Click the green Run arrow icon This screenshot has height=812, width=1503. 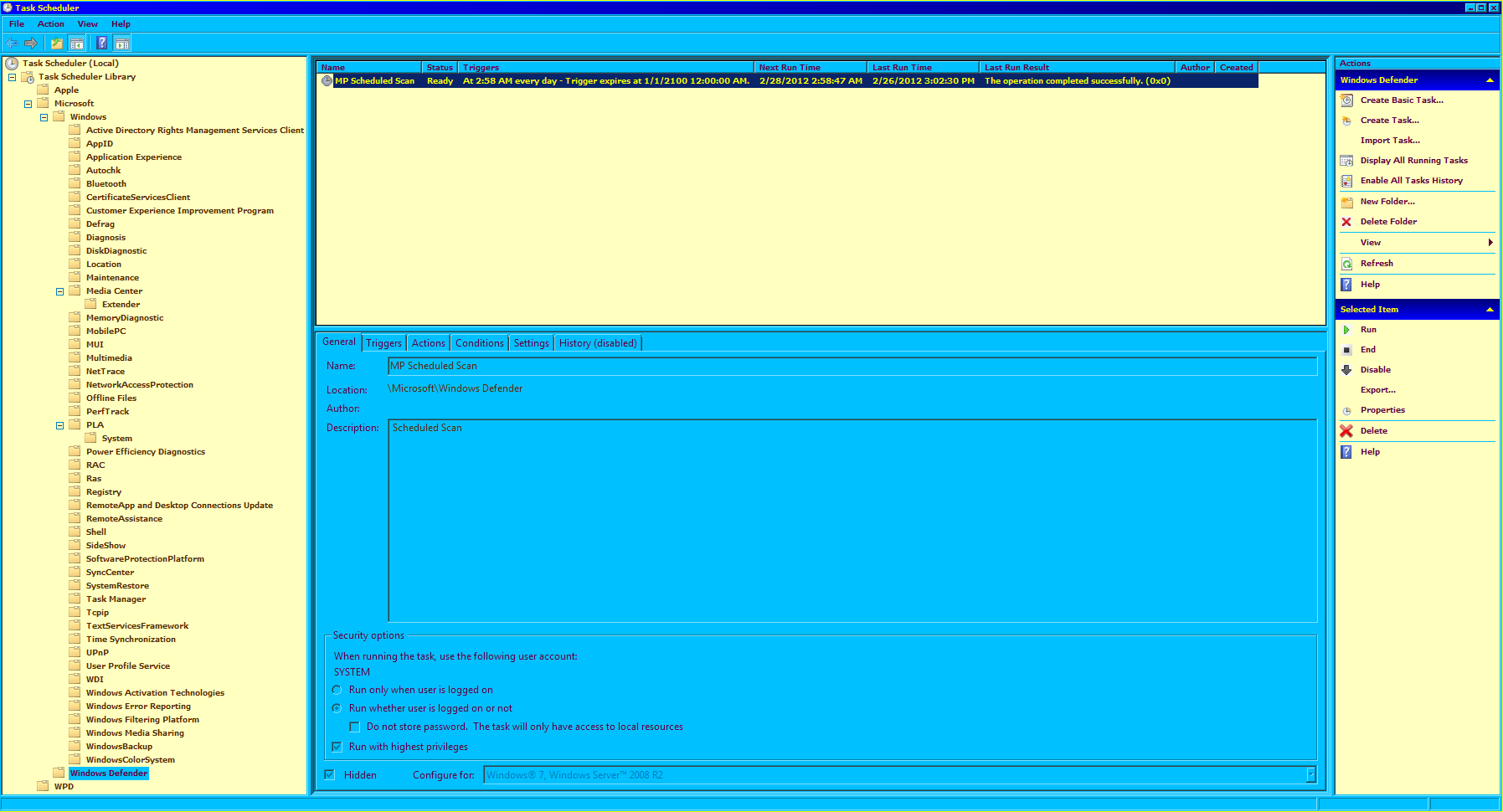(x=1346, y=330)
